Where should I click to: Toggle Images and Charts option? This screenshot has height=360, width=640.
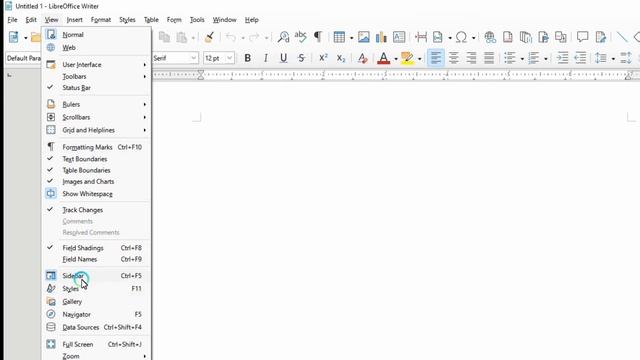click(96, 182)
